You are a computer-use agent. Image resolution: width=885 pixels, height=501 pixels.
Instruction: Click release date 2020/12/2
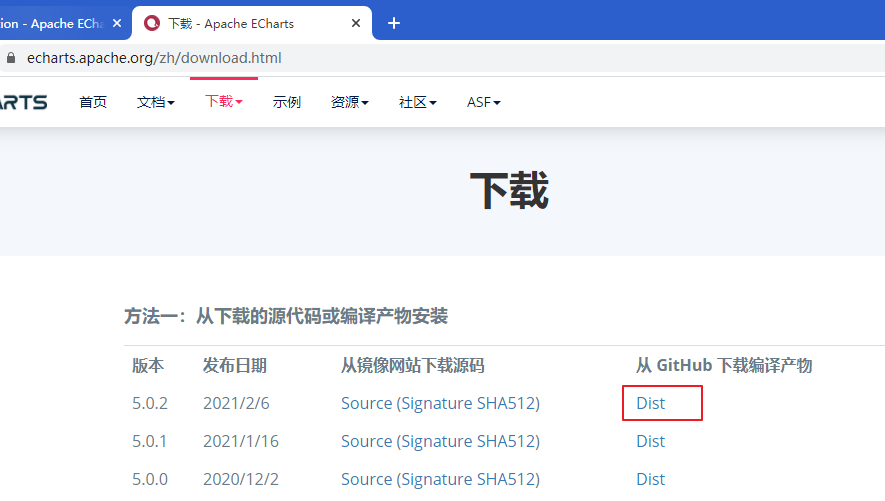(x=241, y=479)
